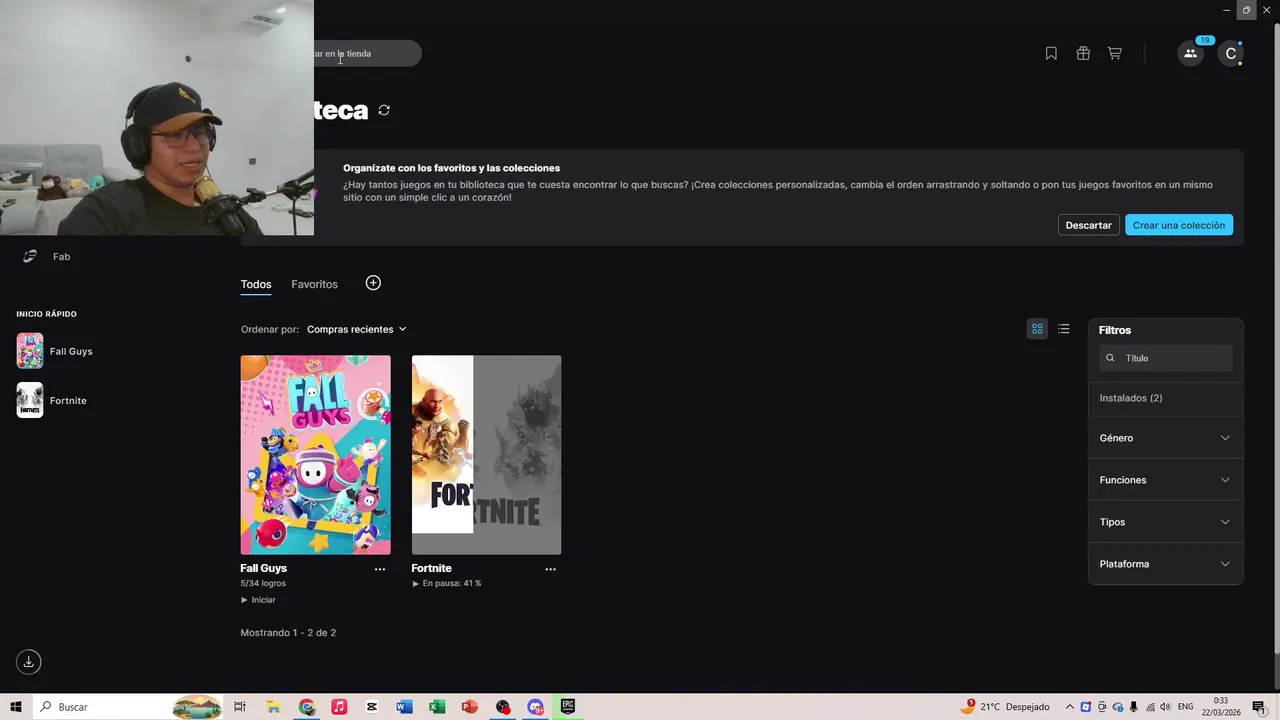Open the wishlist bookmark icon

coord(1051,53)
